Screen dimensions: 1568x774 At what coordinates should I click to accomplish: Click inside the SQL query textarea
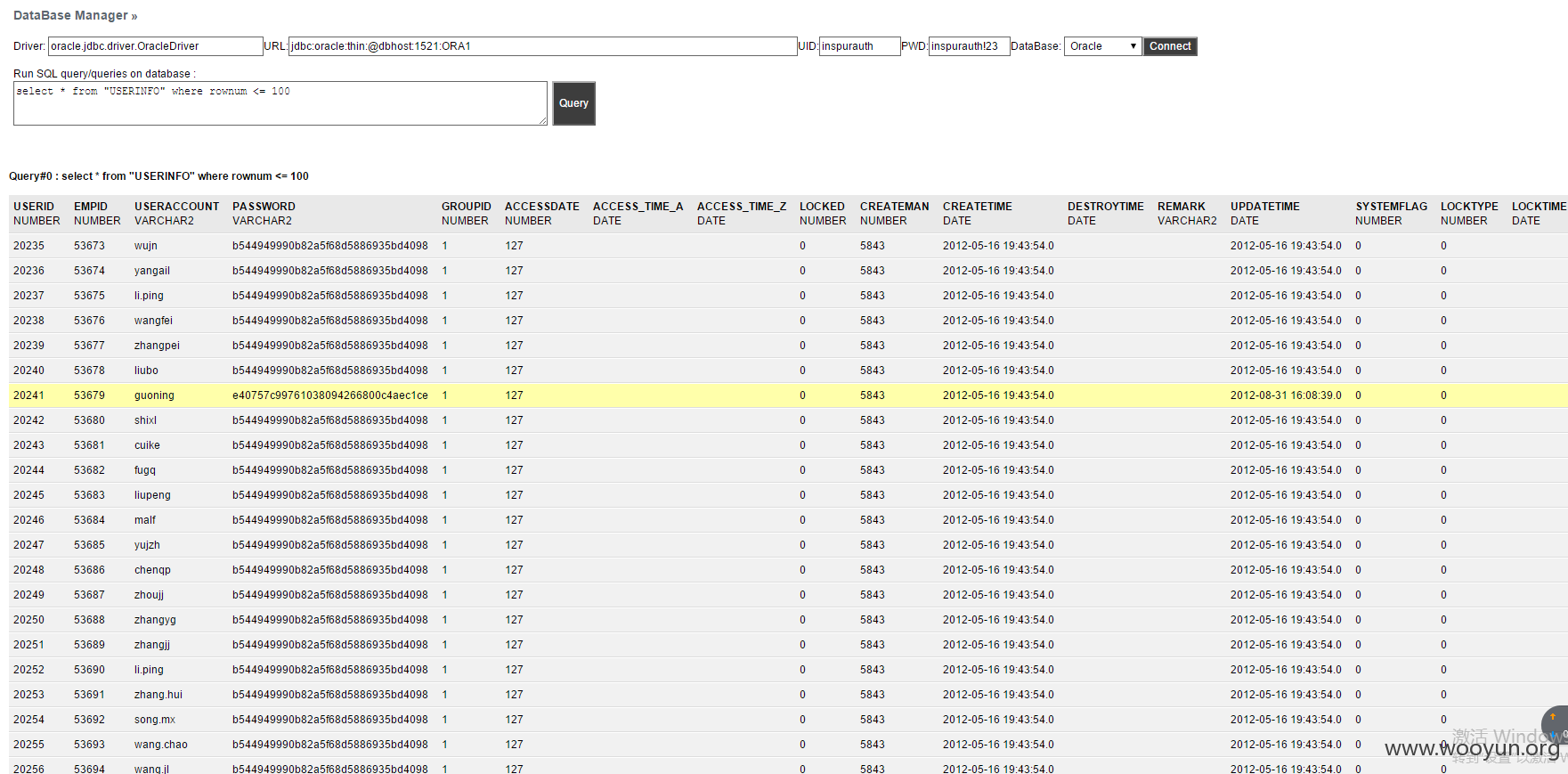point(280,103)
